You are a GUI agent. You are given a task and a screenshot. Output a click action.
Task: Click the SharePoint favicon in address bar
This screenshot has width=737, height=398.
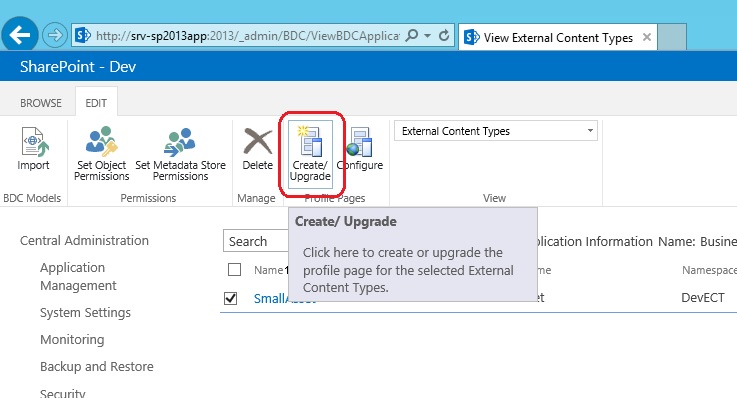(x=83, y=35)
